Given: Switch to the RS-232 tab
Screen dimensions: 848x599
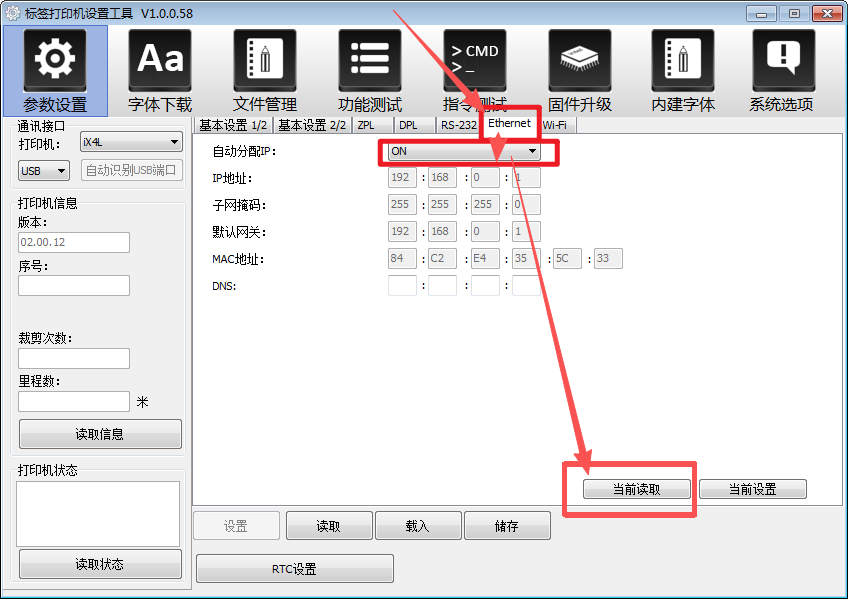Looking at the screenshot, I should point(459,125).
